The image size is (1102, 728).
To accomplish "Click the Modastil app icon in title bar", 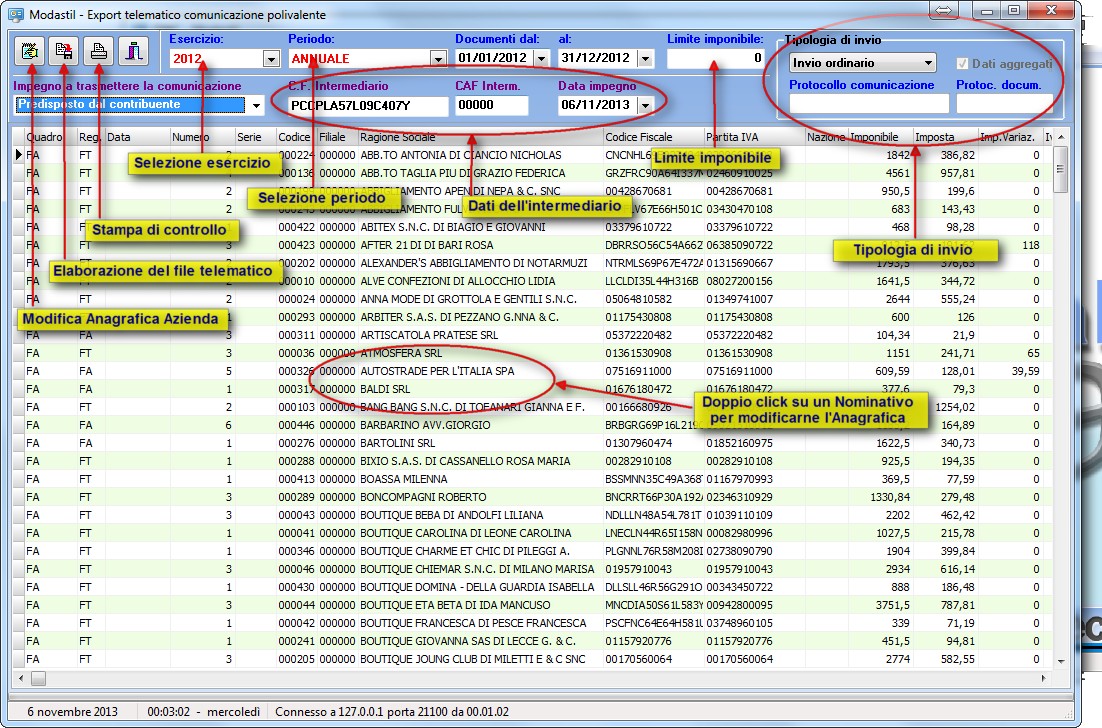I will tap(15, 12).
